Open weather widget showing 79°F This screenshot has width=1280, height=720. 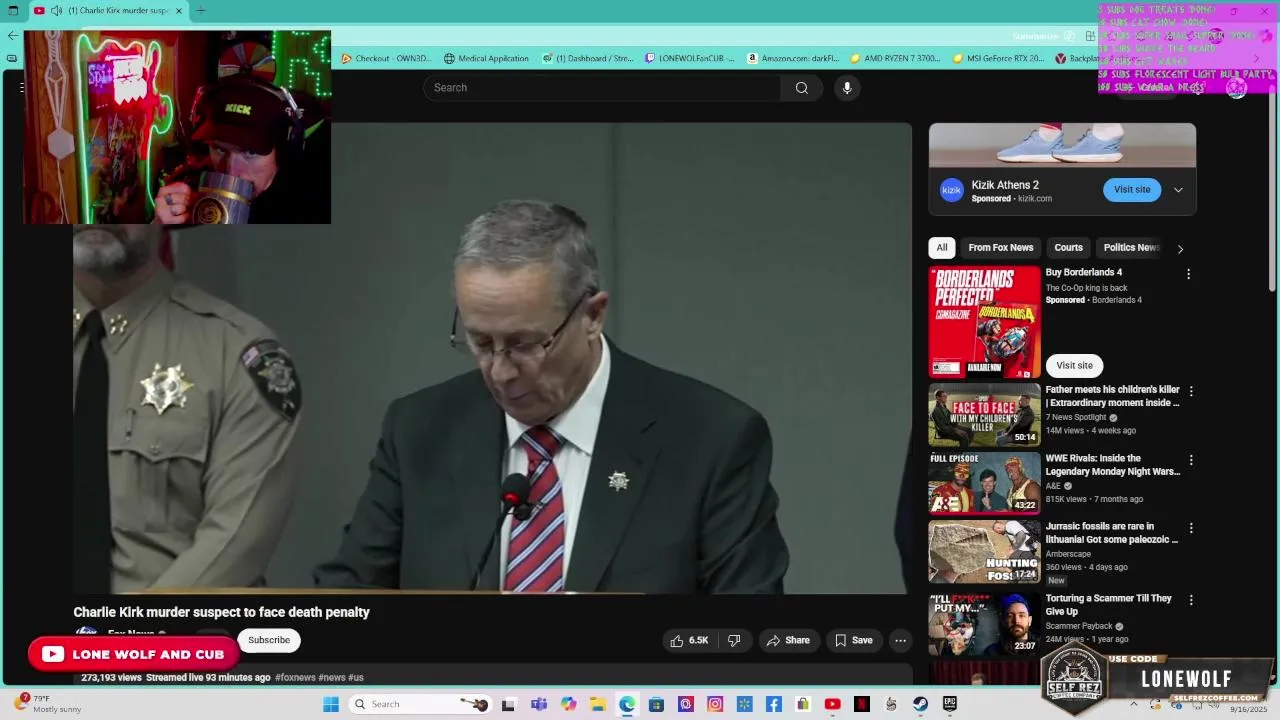50,704
